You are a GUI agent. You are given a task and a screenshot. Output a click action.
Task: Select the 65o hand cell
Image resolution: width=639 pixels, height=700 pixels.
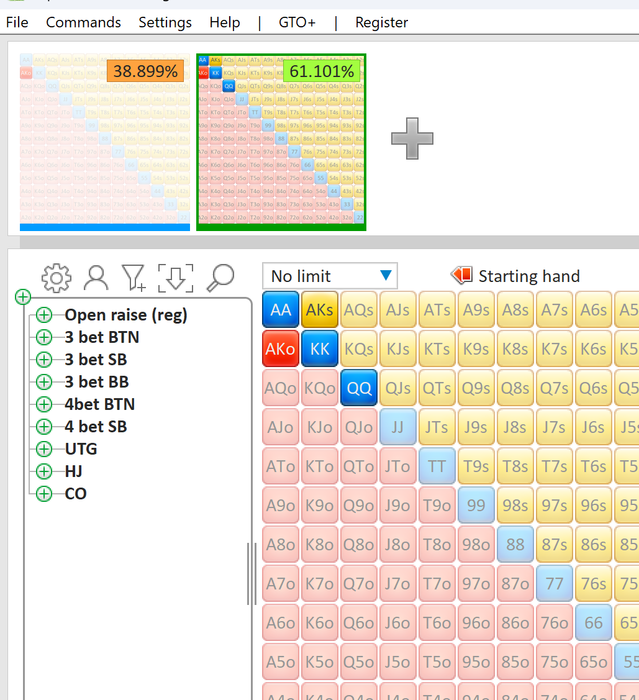(593, 662)
